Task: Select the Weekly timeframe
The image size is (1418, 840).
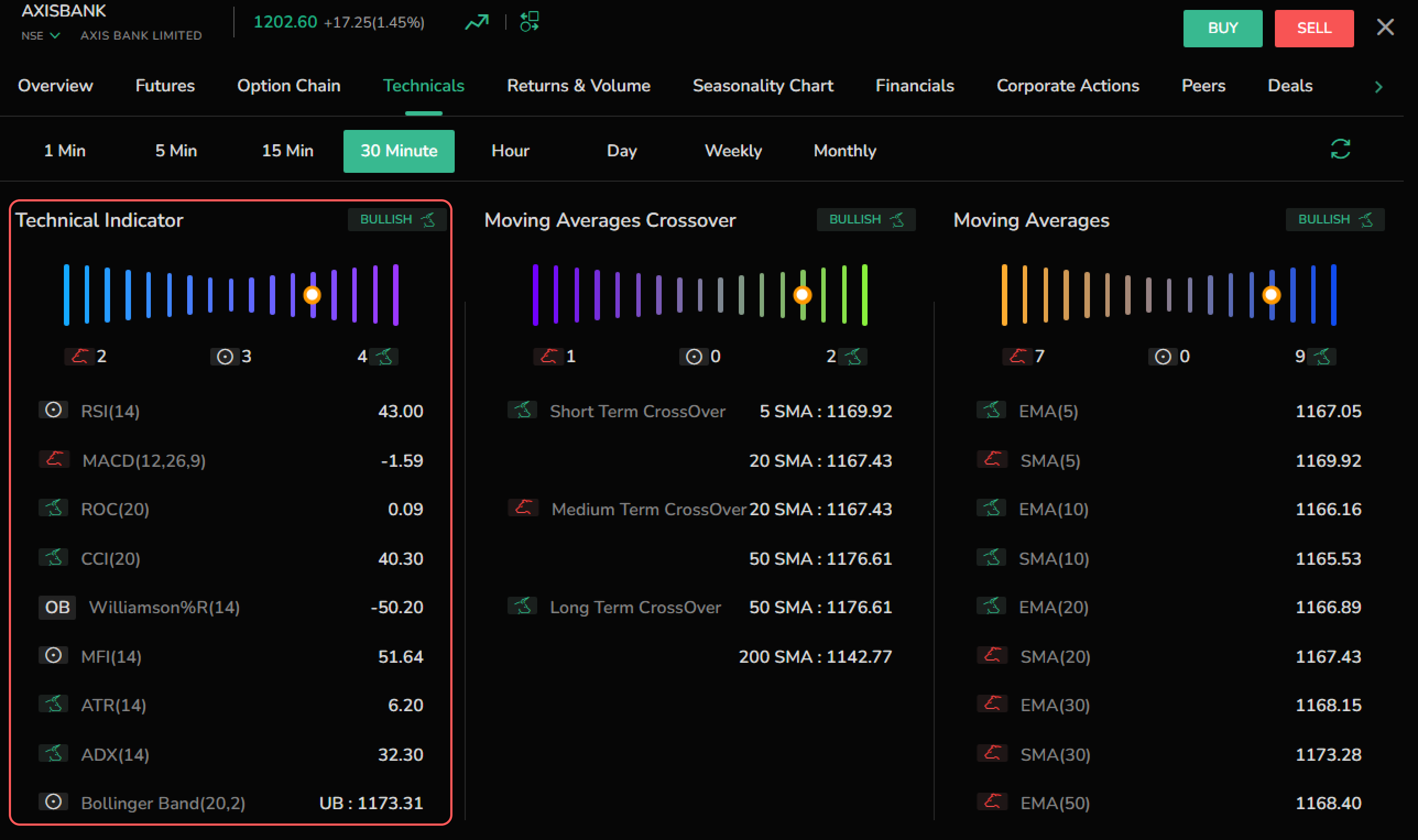Action: coord(733,151)
